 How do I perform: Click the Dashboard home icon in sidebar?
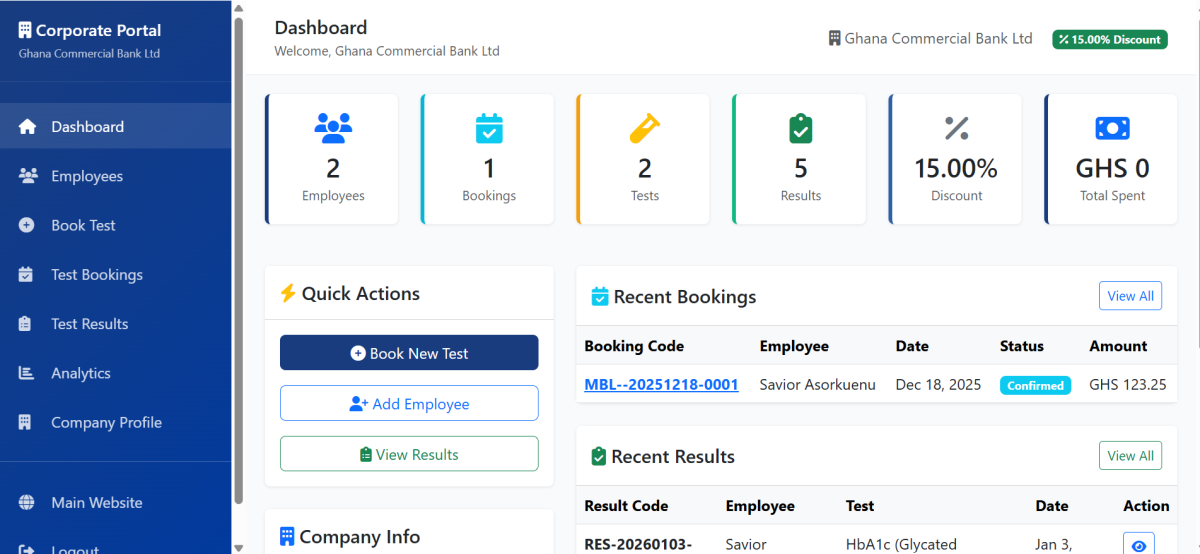[x=27, y=127]
